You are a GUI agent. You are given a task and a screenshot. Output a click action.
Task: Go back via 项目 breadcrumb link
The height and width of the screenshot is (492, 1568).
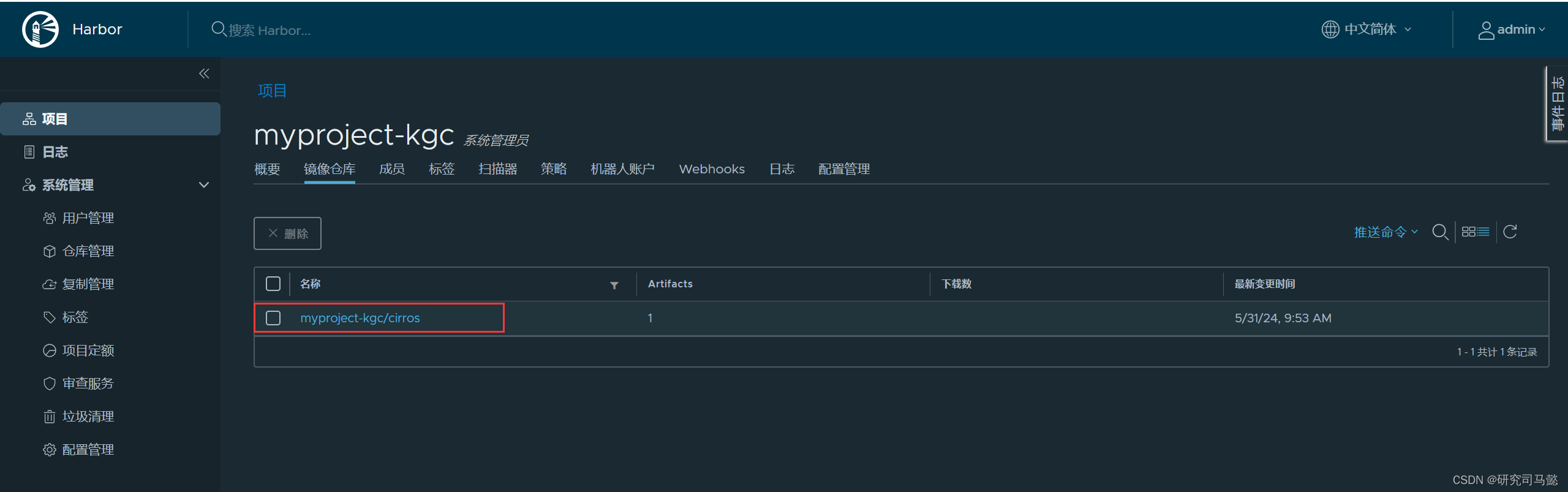click(x=273, y=91)
